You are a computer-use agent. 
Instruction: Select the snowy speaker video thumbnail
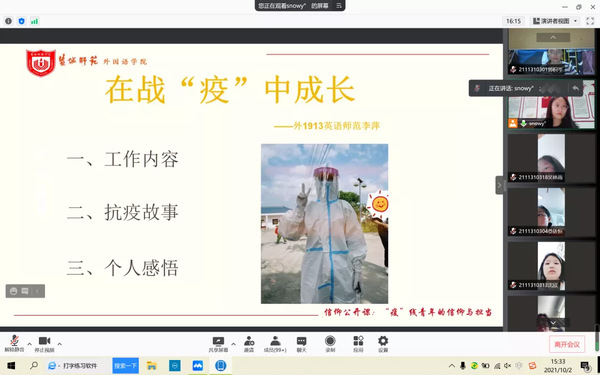551,105
